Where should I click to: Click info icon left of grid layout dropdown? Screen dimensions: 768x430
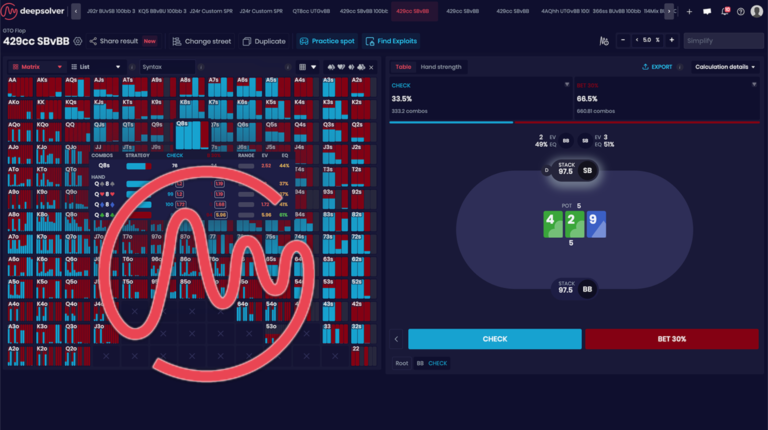click(288, 67)
